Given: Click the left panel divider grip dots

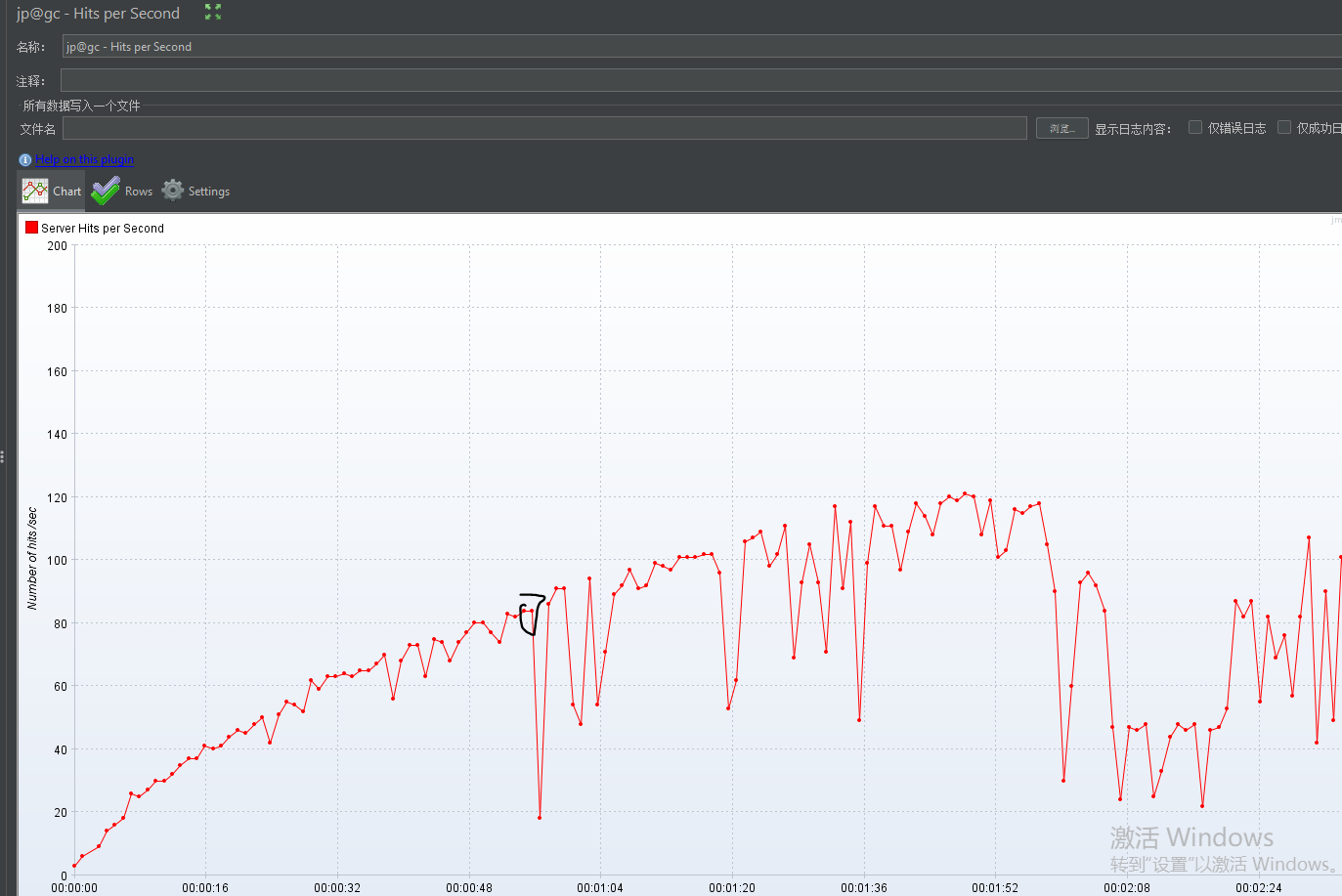Looking at the screenshot, I should 3,456.
